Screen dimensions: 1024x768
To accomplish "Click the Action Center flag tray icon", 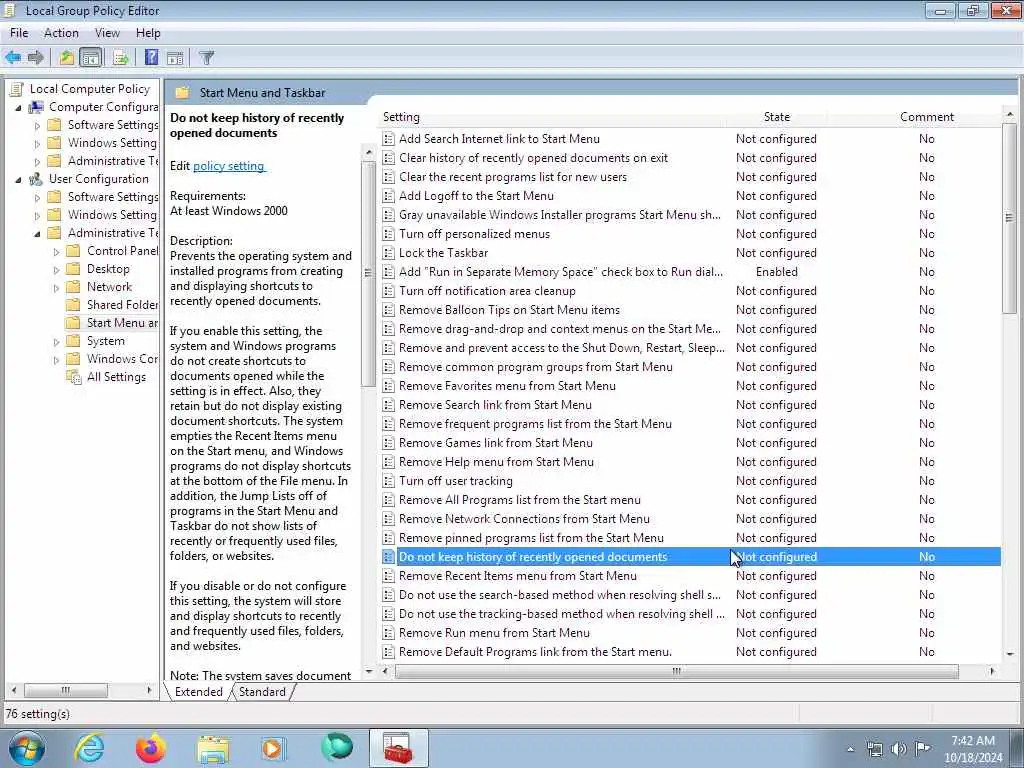I will (922, 749).
